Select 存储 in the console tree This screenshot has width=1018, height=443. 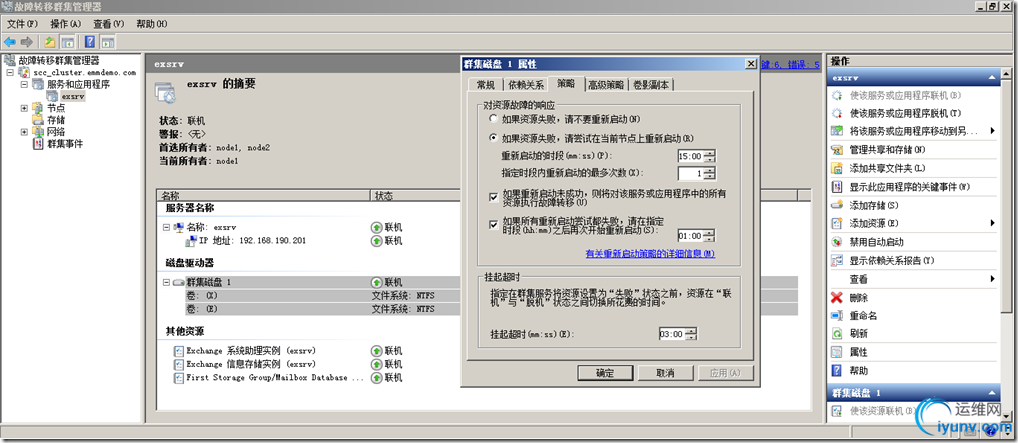(x=56, y=120)
